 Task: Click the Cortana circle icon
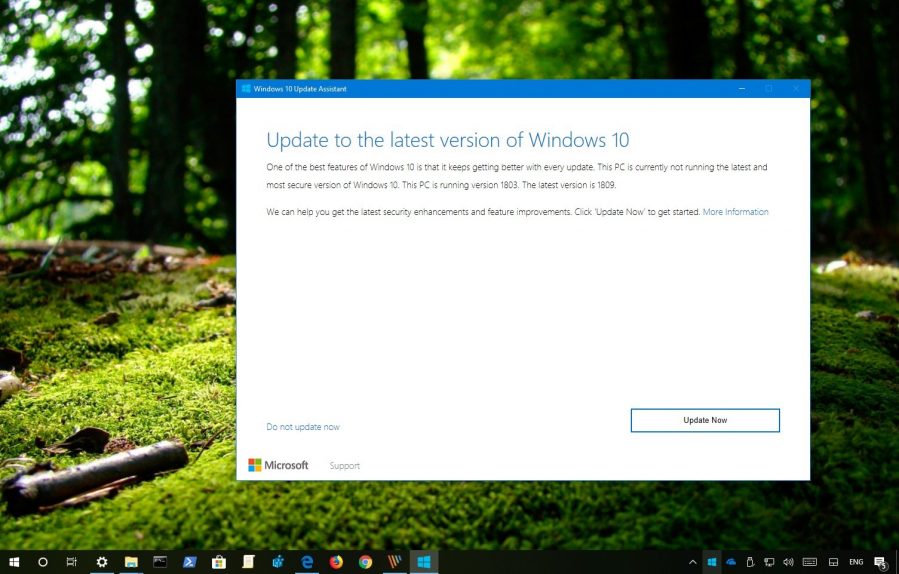[x=43, y=562]
